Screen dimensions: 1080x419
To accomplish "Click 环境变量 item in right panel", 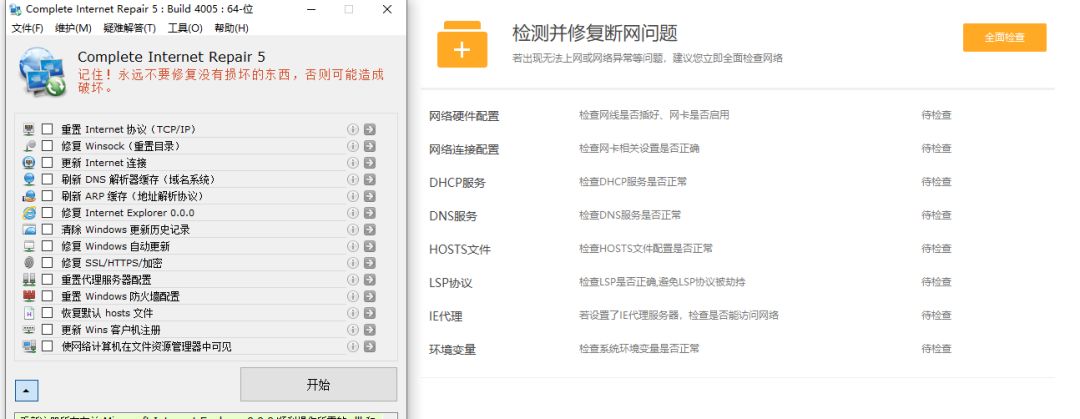I will (453, 350).
